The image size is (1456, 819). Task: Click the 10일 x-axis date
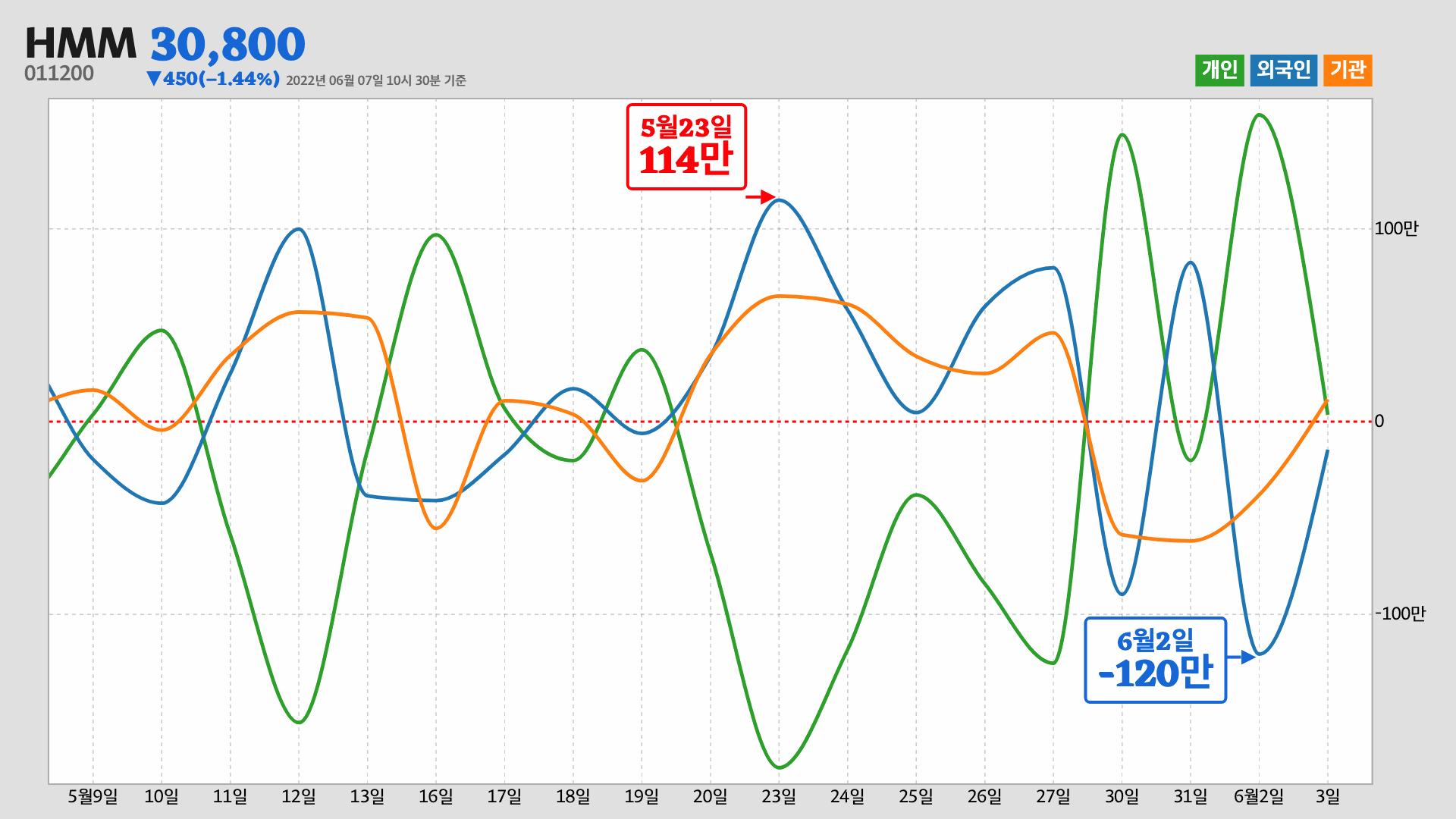click(x=162, y=796)
